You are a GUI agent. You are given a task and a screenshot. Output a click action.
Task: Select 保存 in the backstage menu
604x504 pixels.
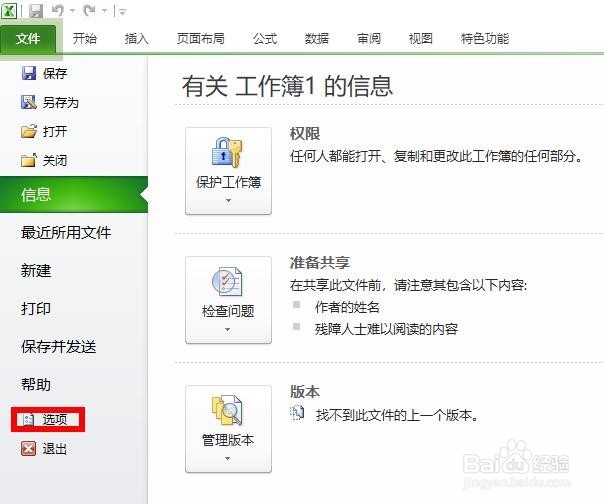55,73
